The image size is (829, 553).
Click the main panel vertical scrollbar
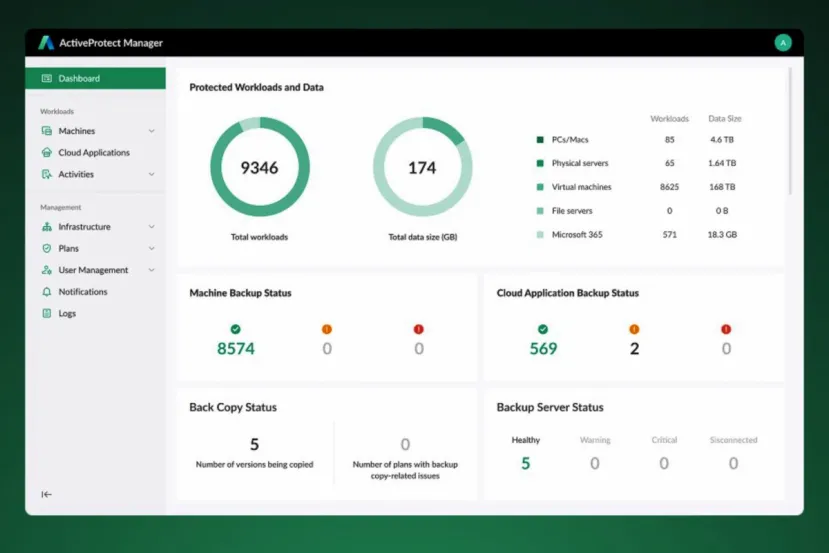790,131
